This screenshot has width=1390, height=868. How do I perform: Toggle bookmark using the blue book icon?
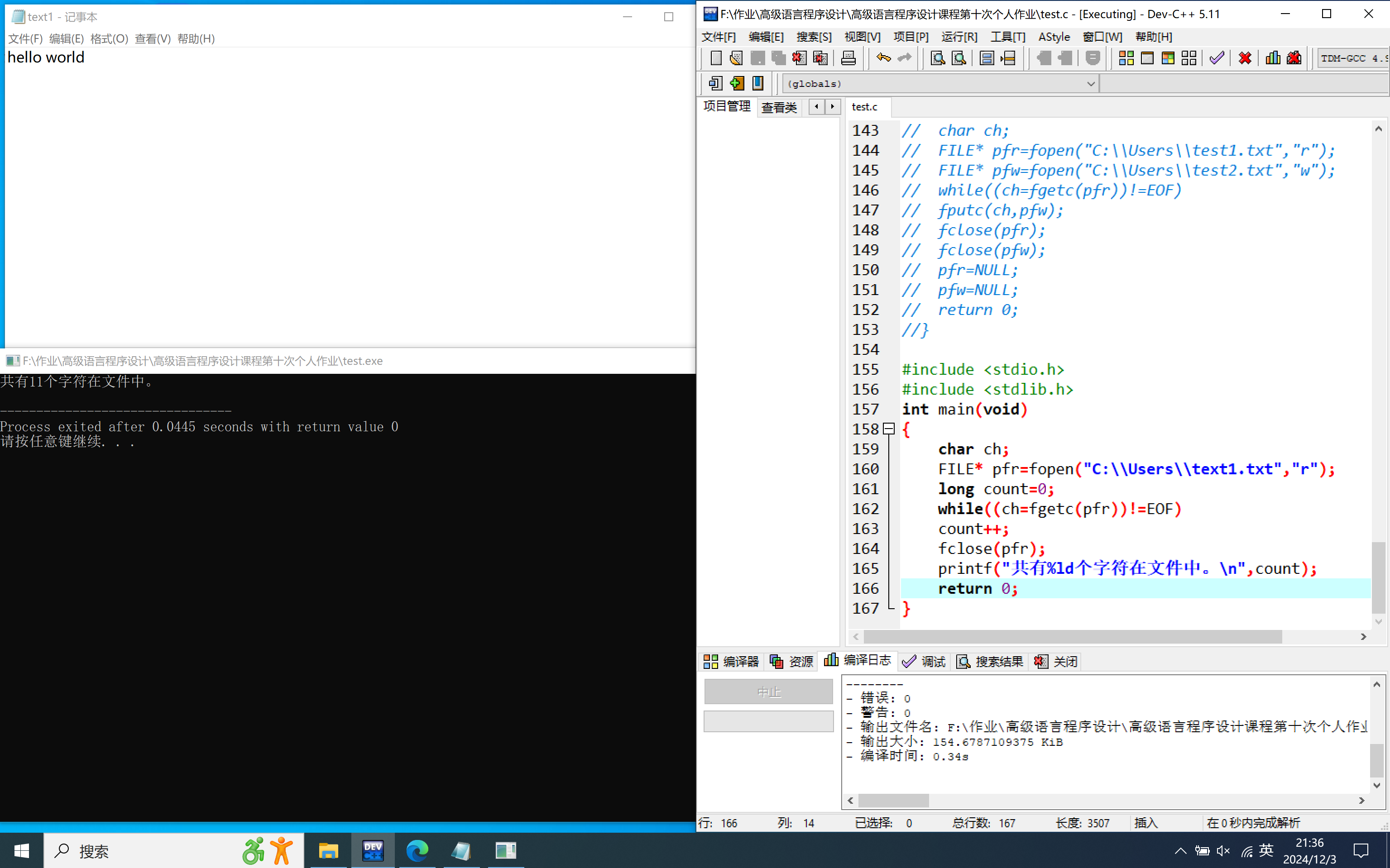[x=758, y=83]
